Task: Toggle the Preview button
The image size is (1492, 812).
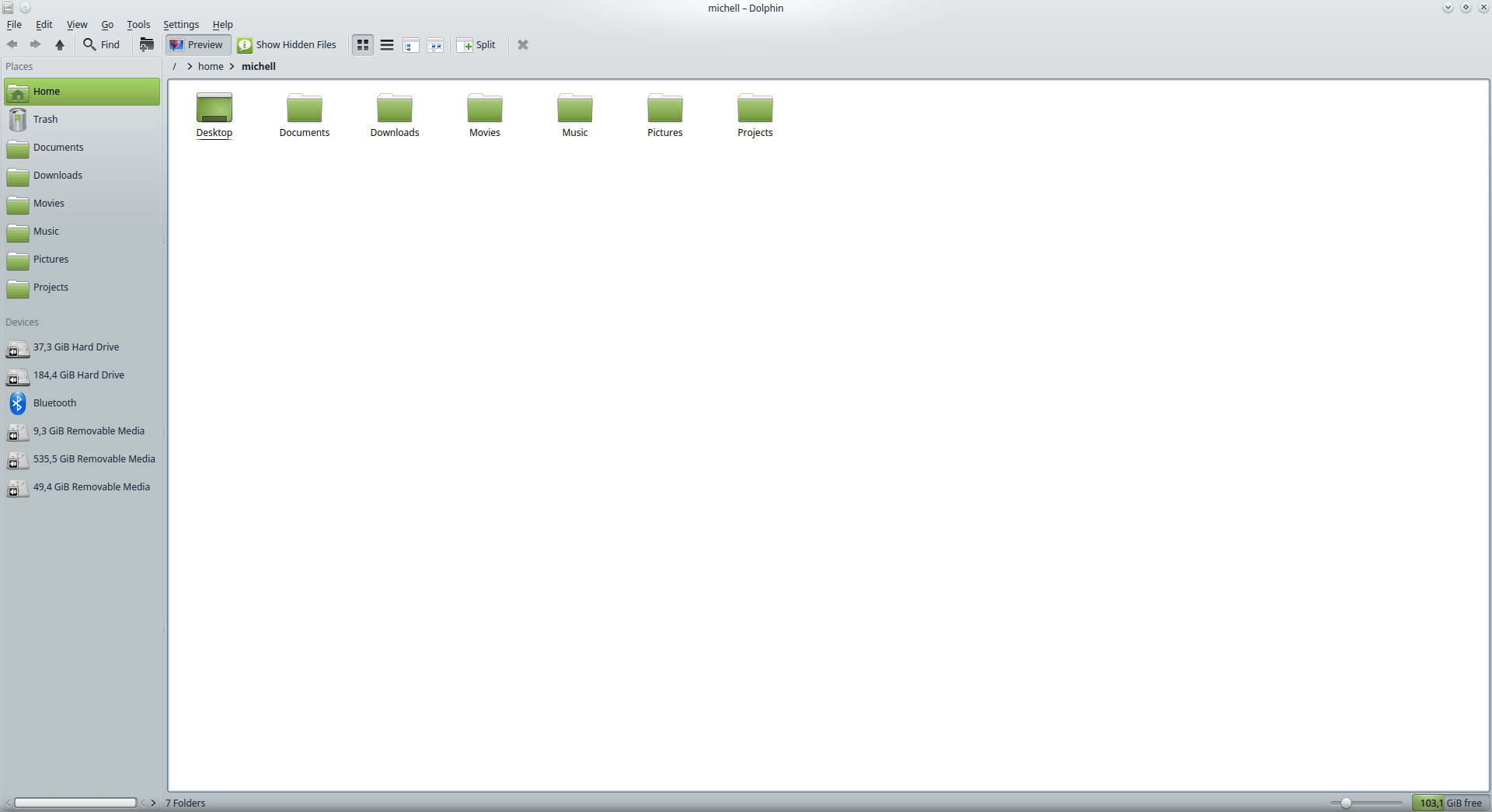Action: (x=197, y=44)
